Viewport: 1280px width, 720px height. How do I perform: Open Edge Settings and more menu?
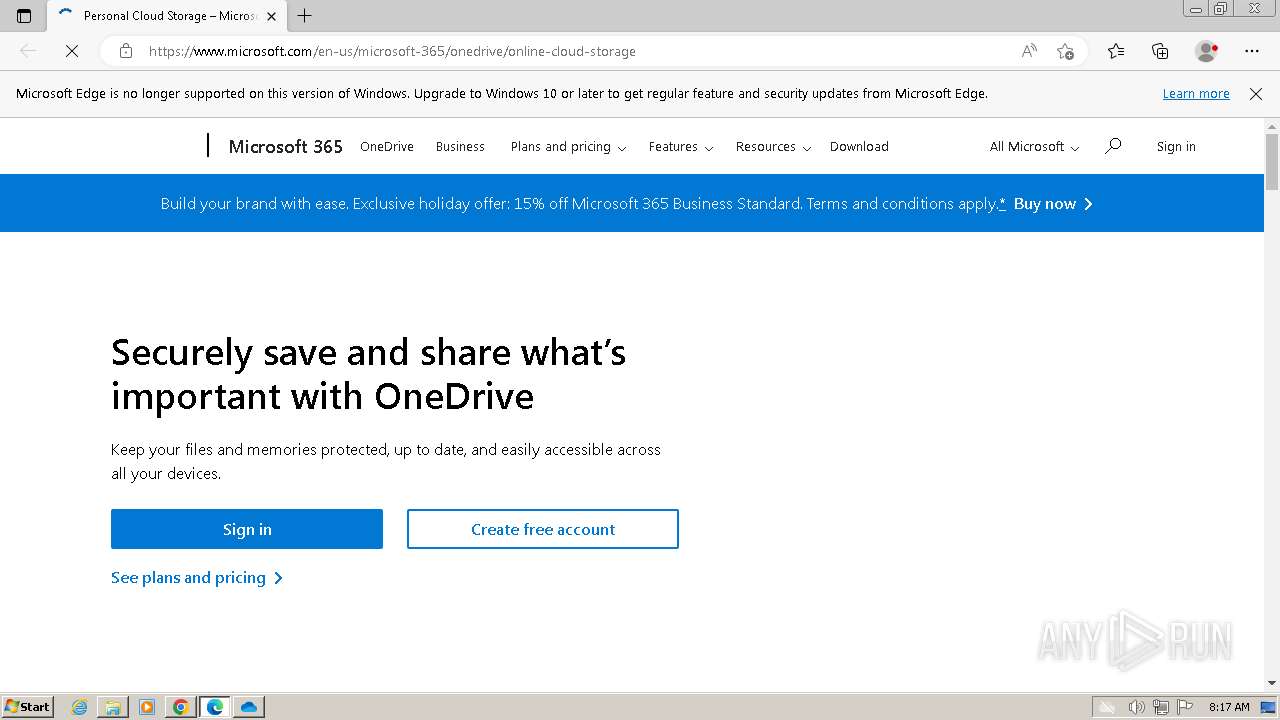(x=1252, y=51)
